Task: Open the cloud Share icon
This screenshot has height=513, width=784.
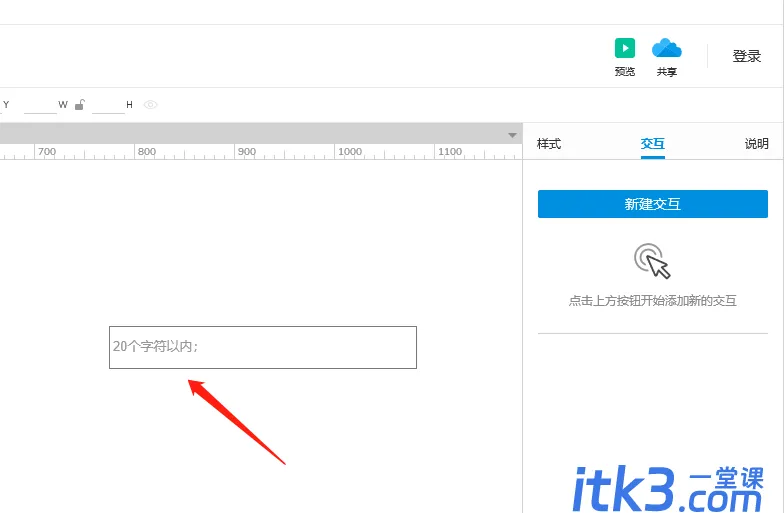Action: [x=666, y=48]
